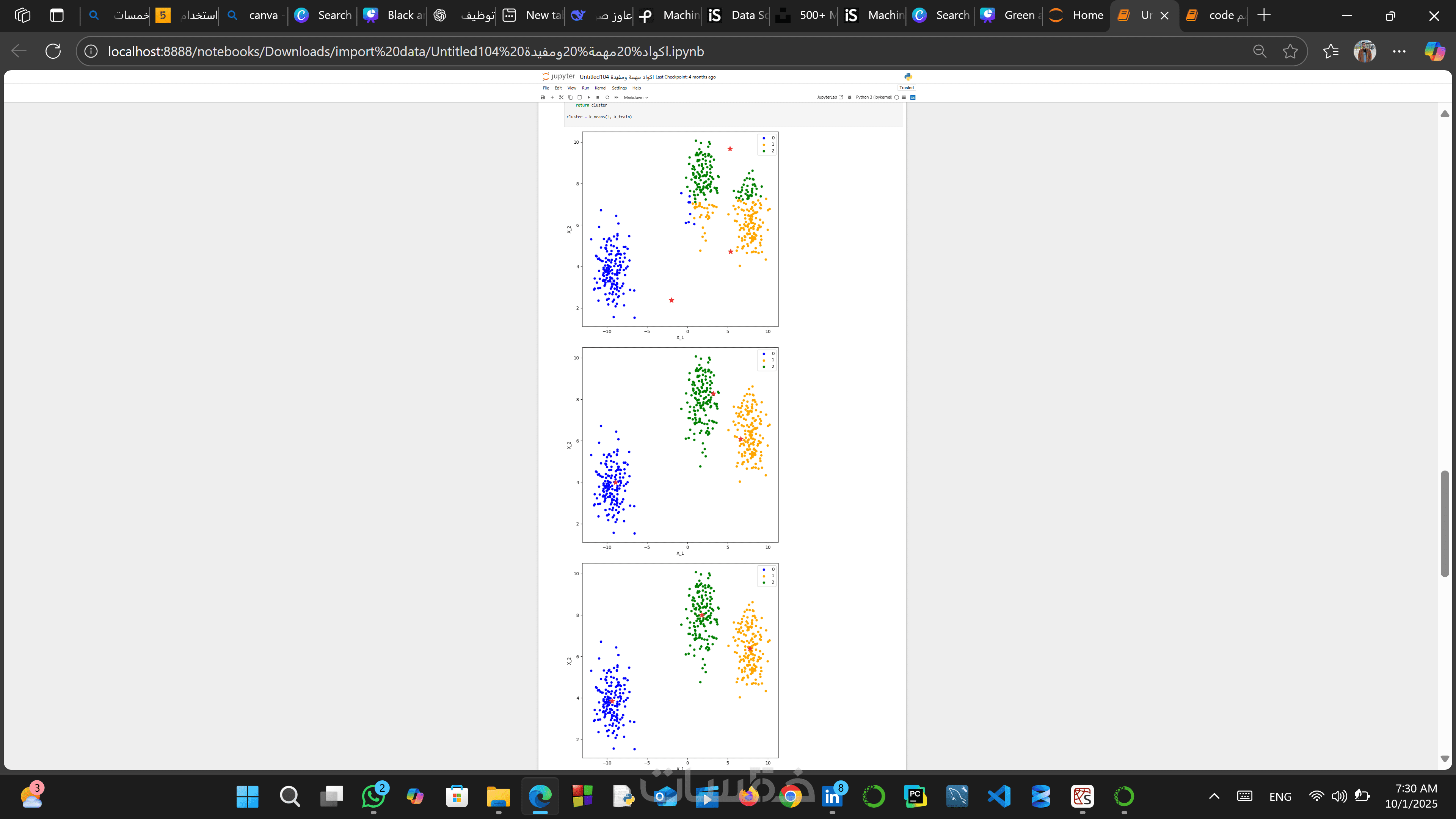Toggle the table of contents lines icon
This screenshot has height=819, width=1456.
point(904,97)
